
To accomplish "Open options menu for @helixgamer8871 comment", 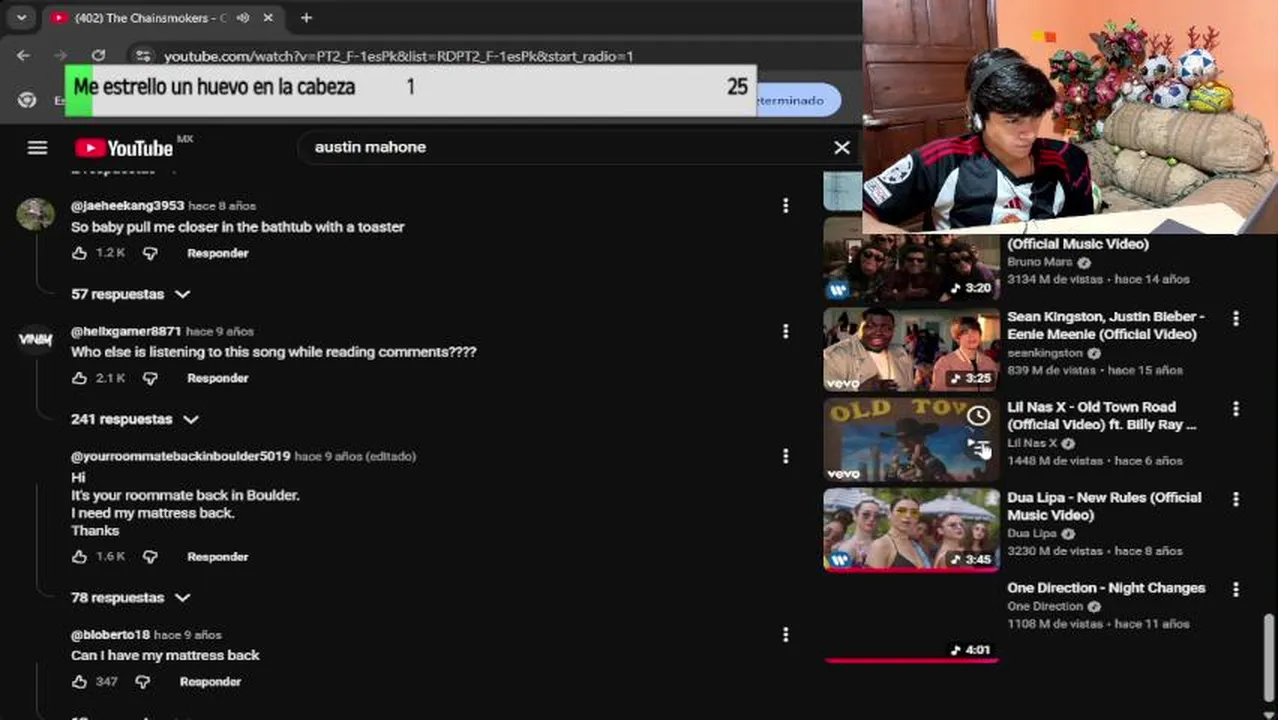I will pos(785,331).
